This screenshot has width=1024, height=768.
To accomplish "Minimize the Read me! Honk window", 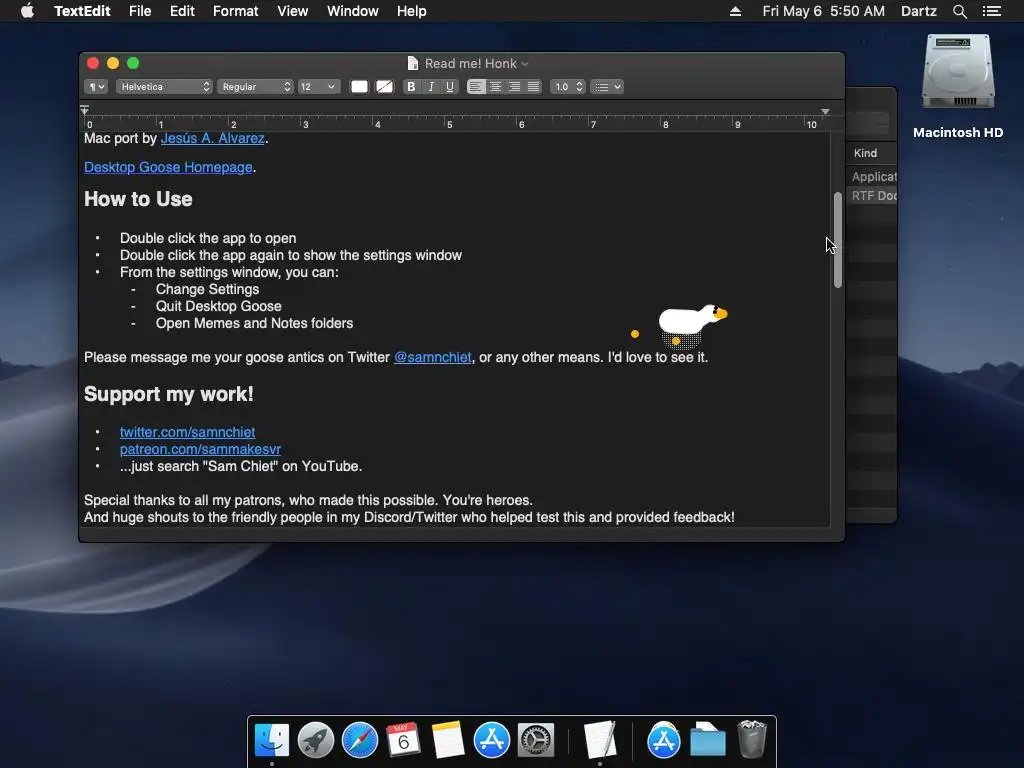I will coord(113,63).
